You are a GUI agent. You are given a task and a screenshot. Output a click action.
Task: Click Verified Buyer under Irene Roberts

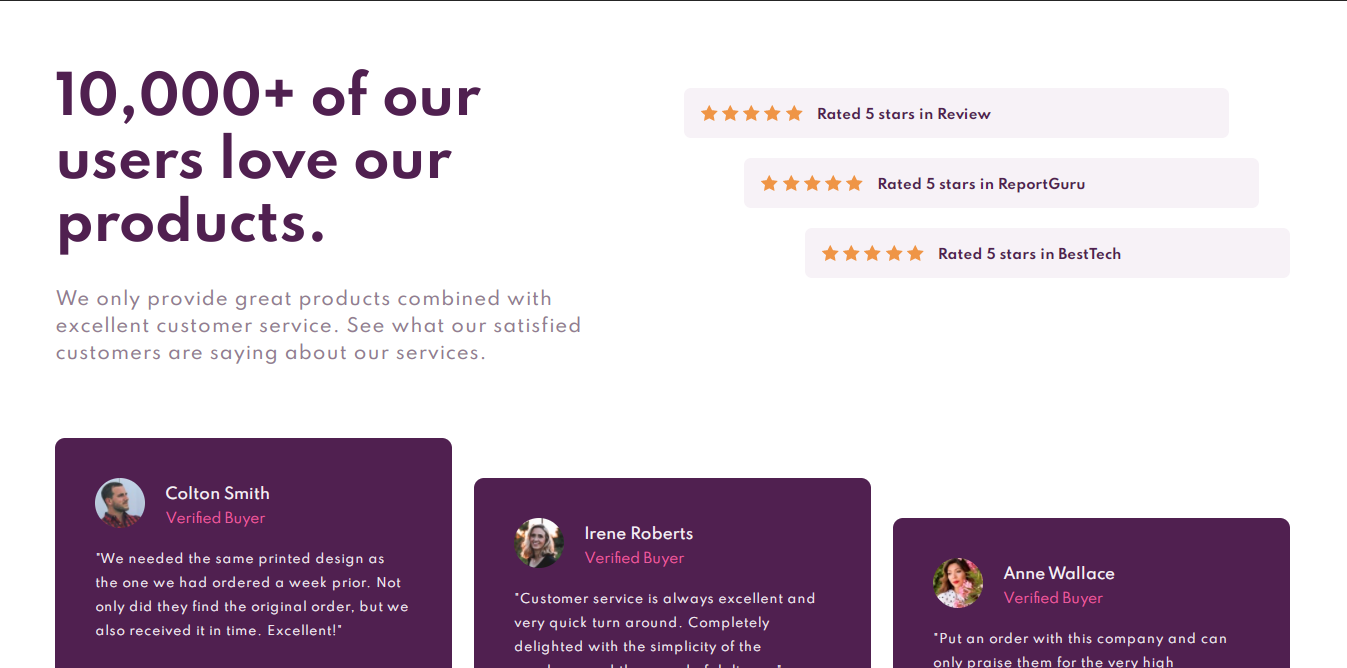(634, 558)
